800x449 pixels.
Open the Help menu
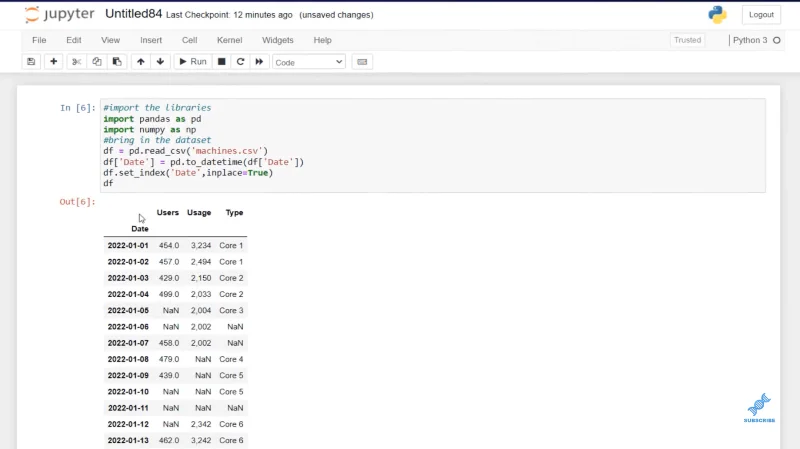point(322,40)
